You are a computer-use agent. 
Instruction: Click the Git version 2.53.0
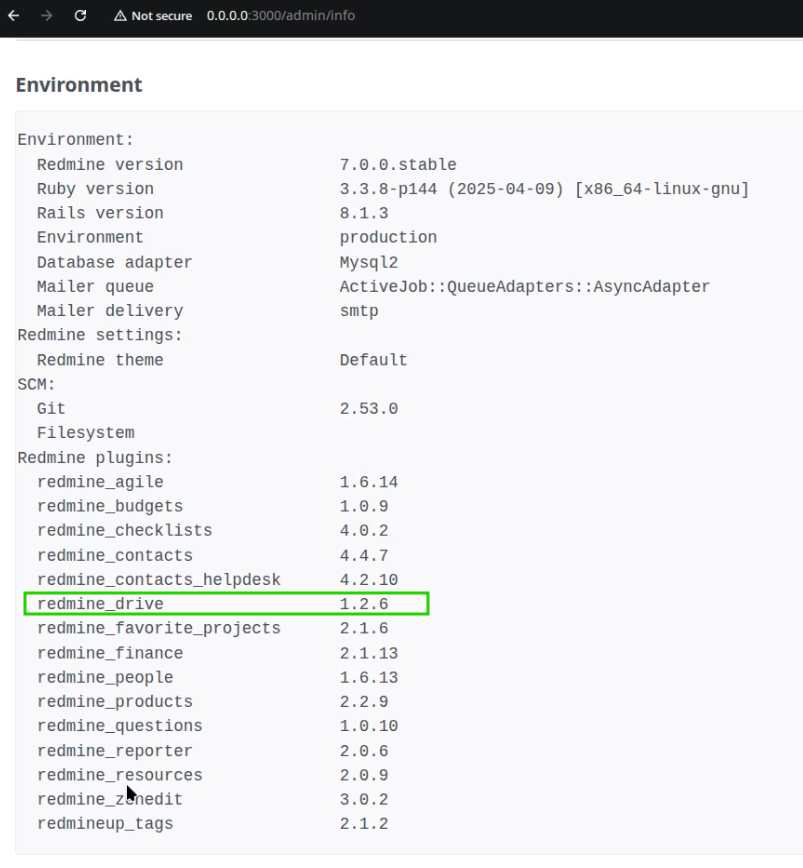point(369,409)
